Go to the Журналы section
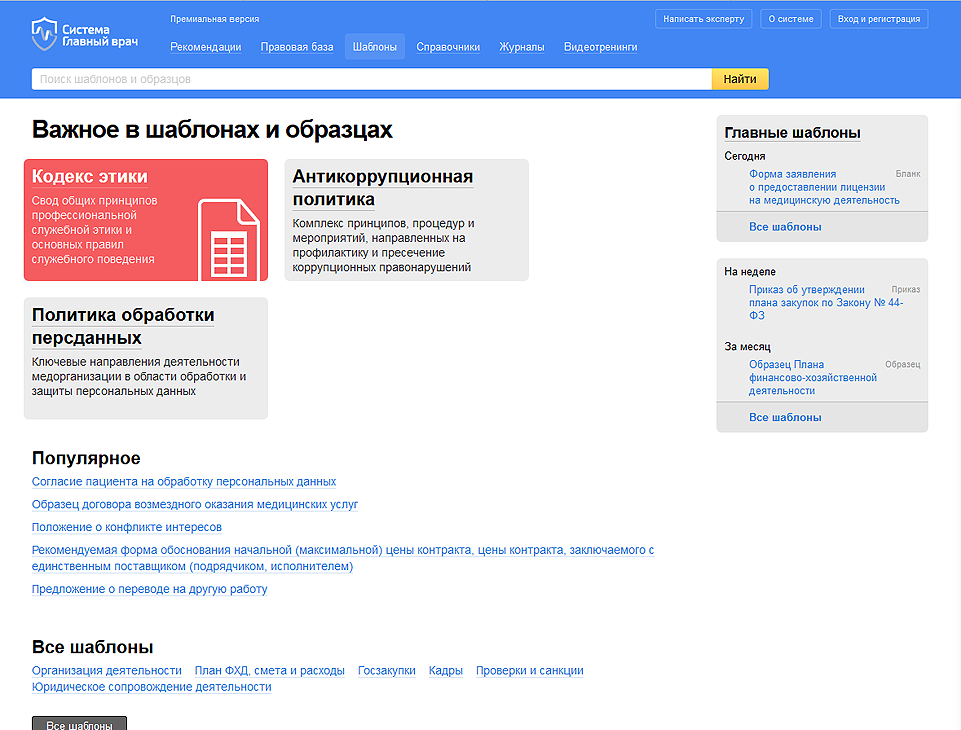 point(521,47)
